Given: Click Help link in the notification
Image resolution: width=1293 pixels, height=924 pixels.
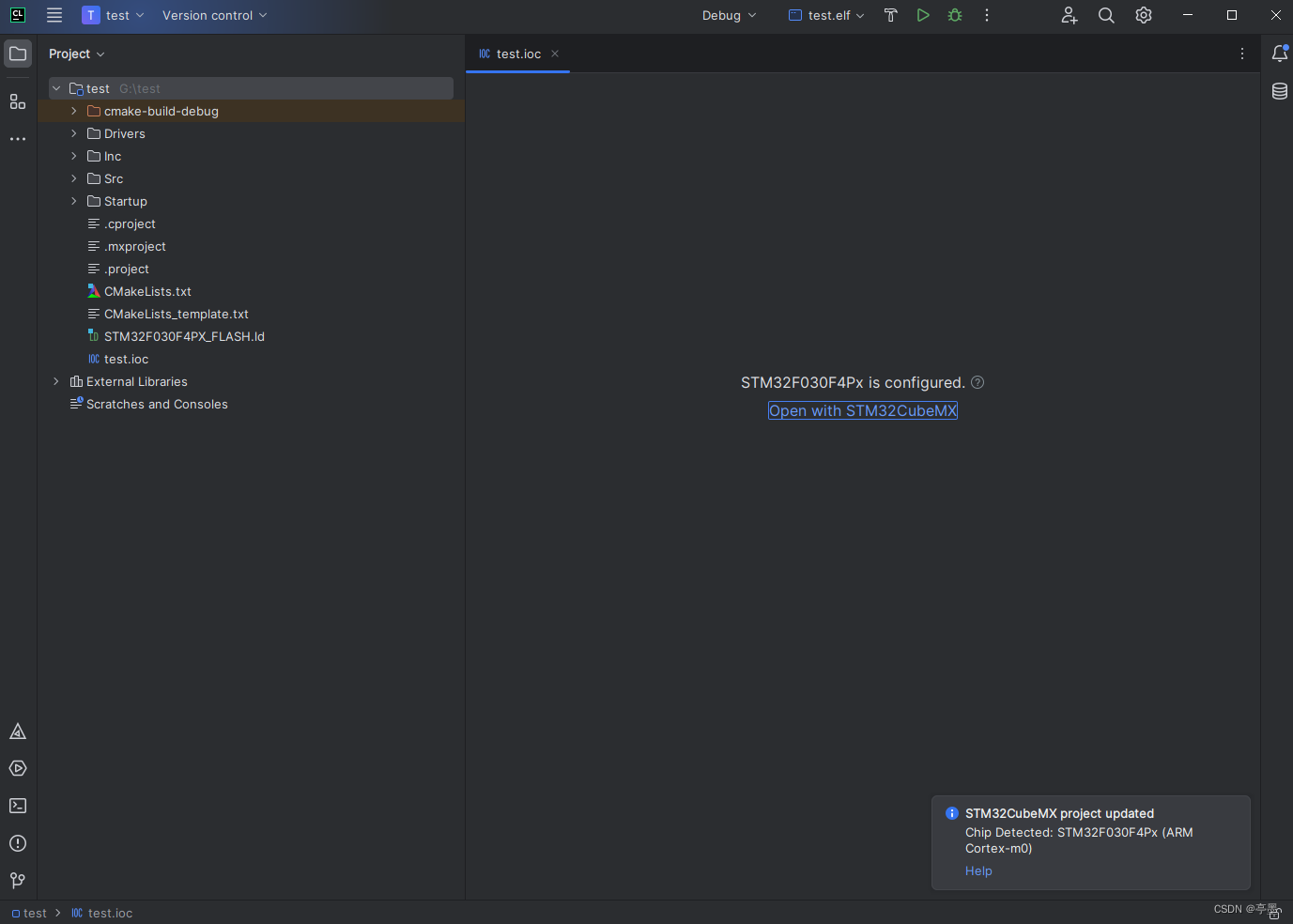Looking at the screenshot, I should [978, 870].
